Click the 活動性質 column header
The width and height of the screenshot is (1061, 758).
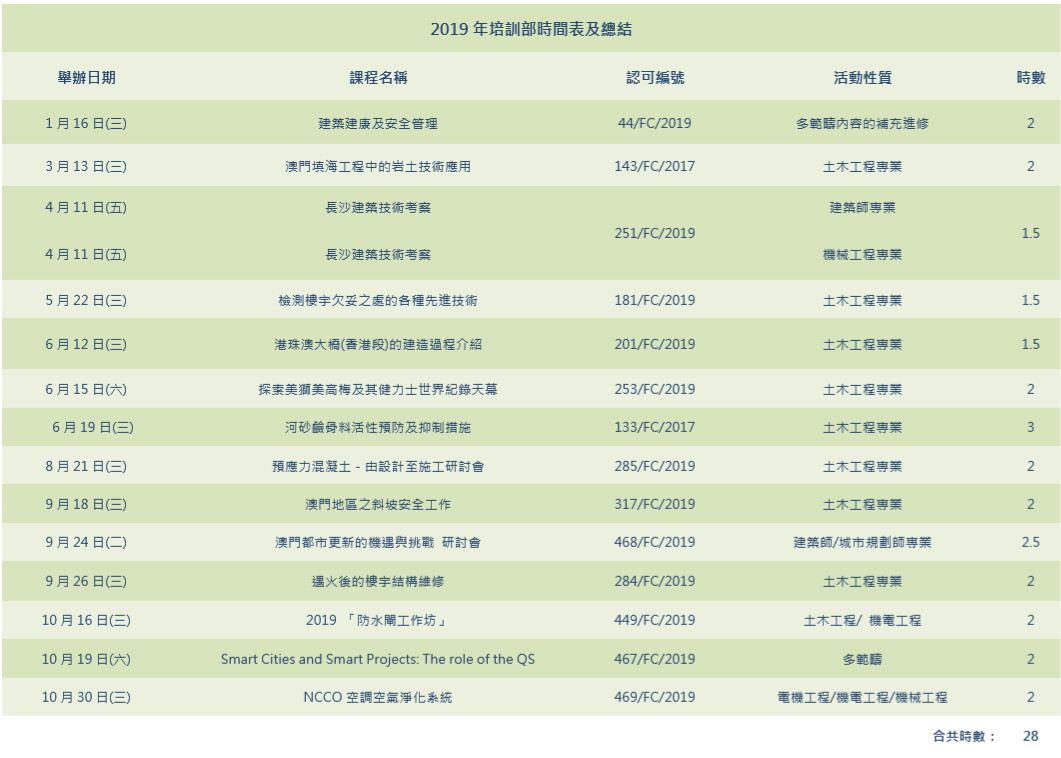pyautogui.click(x=862, y=78)
